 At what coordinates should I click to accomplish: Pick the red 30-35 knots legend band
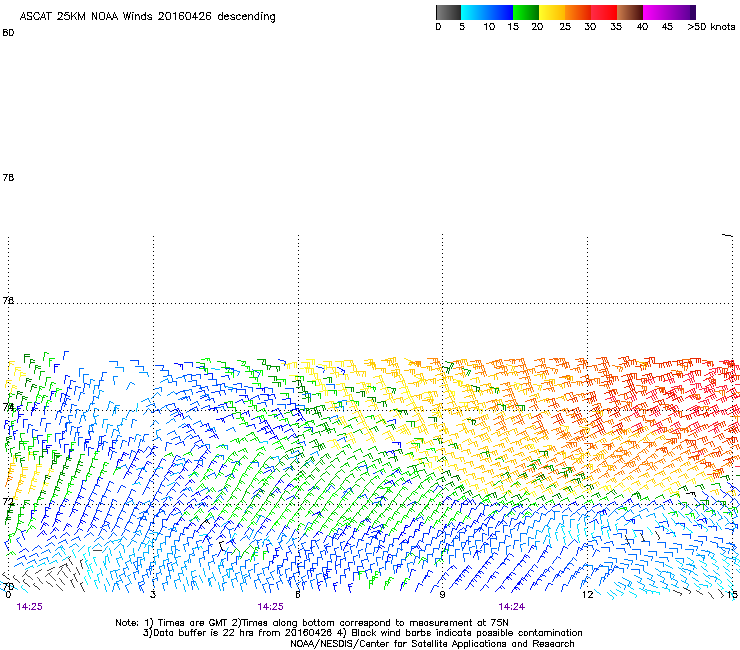[604, 12]
